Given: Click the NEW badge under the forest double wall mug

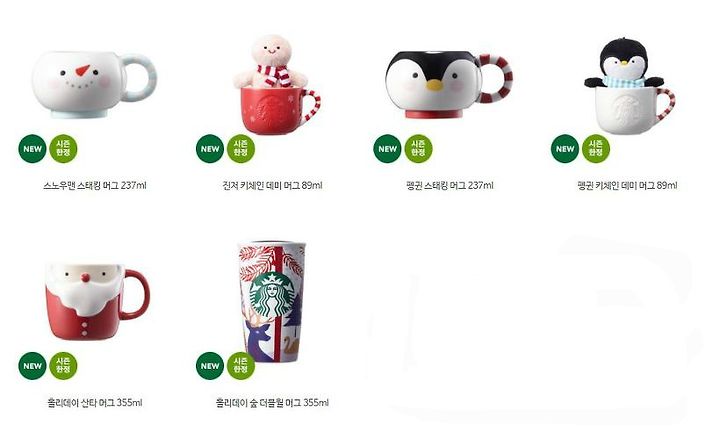Looking at the screenshot, I should pyautogui.click(x=210, y=366).
